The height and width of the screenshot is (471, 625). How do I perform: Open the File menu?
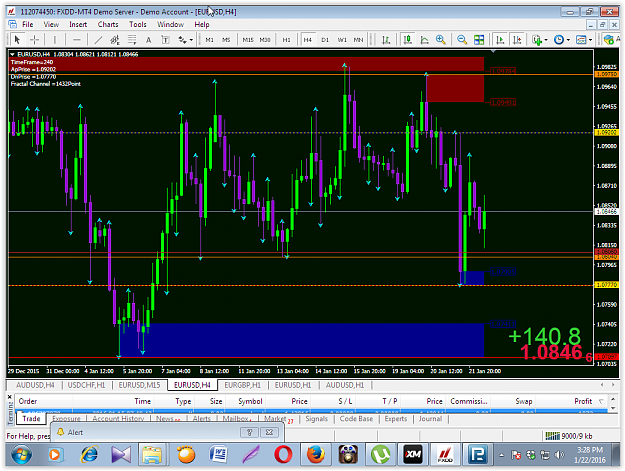coord(28,24)
